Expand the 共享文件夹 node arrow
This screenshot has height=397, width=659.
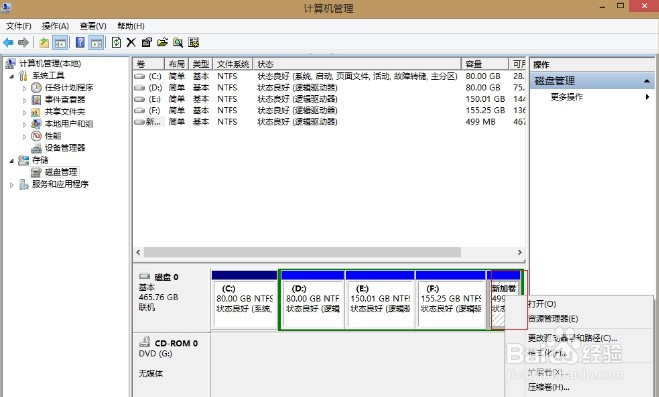pos(24,112)
